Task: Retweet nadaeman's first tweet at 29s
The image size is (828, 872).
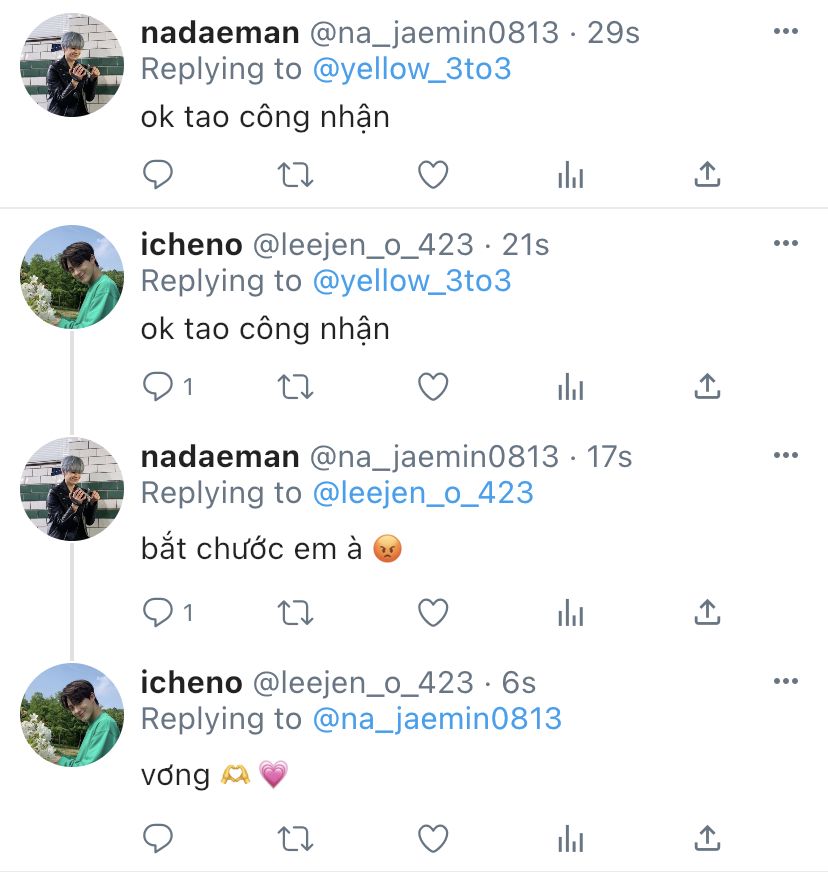Action: point(294,175)
